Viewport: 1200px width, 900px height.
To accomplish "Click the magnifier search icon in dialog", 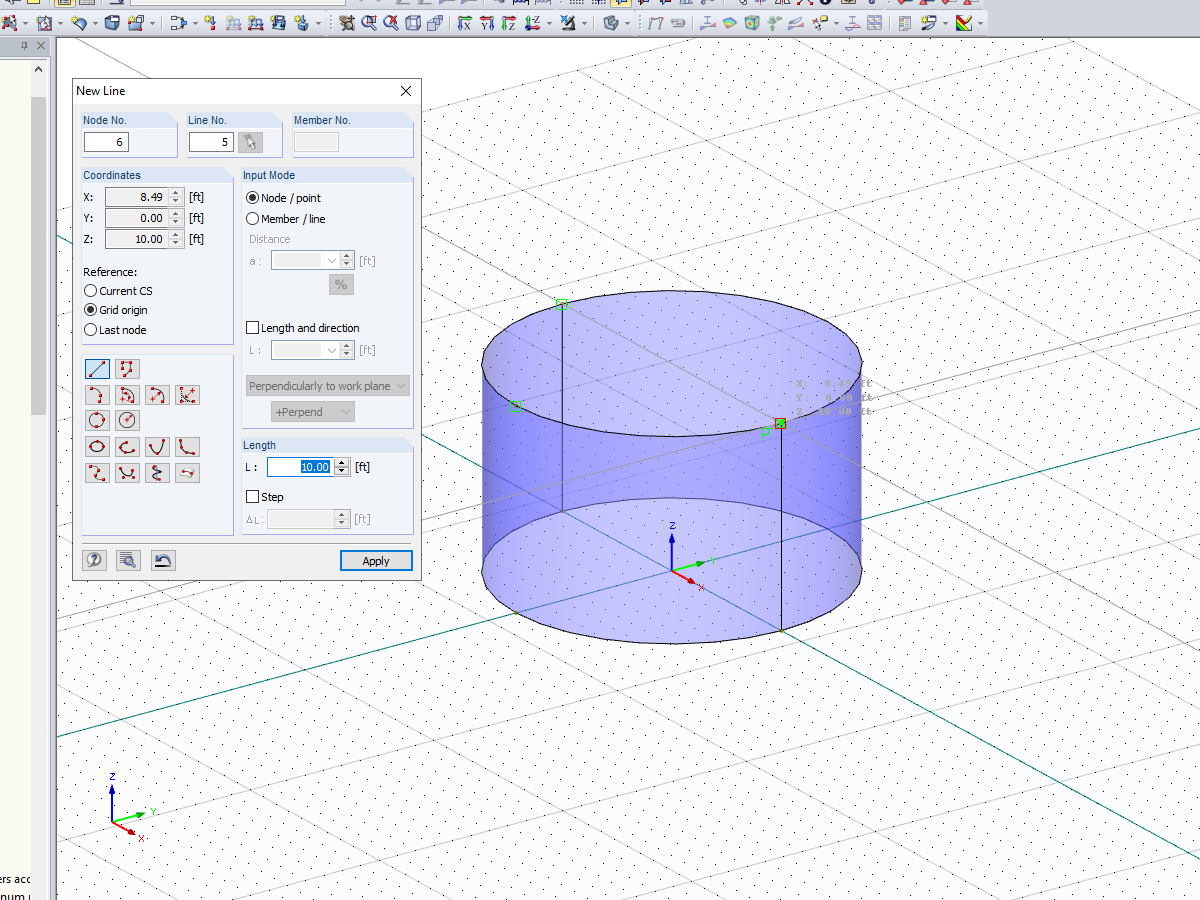I will pyautogui.click(x=128, y=560).
